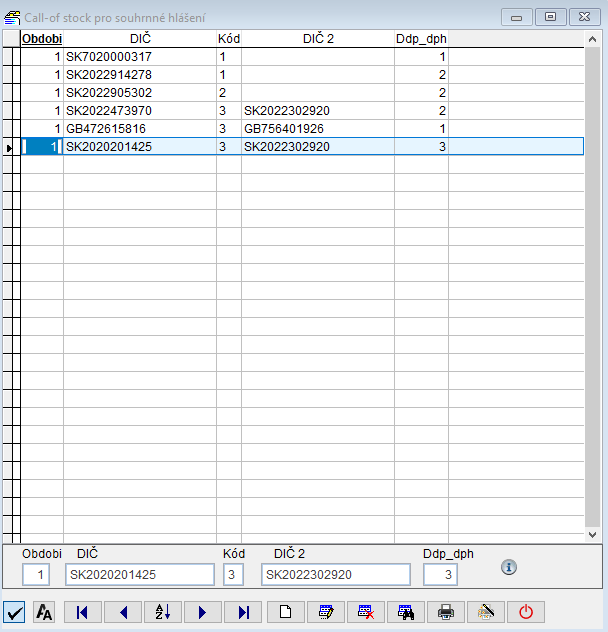Click Ddp_dph cell of SK2022914278 row
The width and height of the screenshot is (608, 632).
point(421,75)
